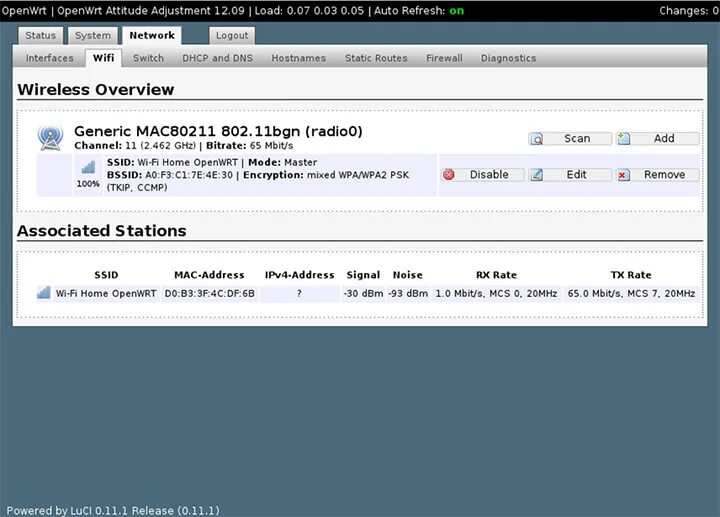Click the Mode: Master text
Viewport: 720px width, 517px height.
[283, 163]
